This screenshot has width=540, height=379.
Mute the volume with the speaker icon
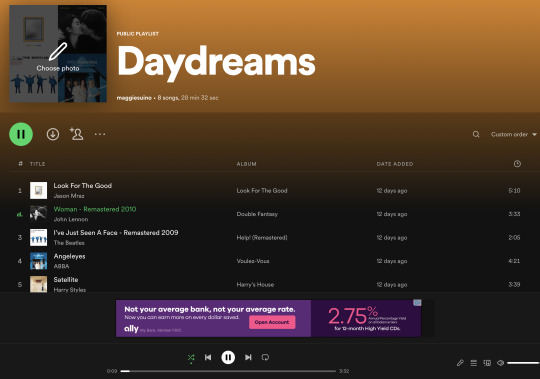[500, 363]
